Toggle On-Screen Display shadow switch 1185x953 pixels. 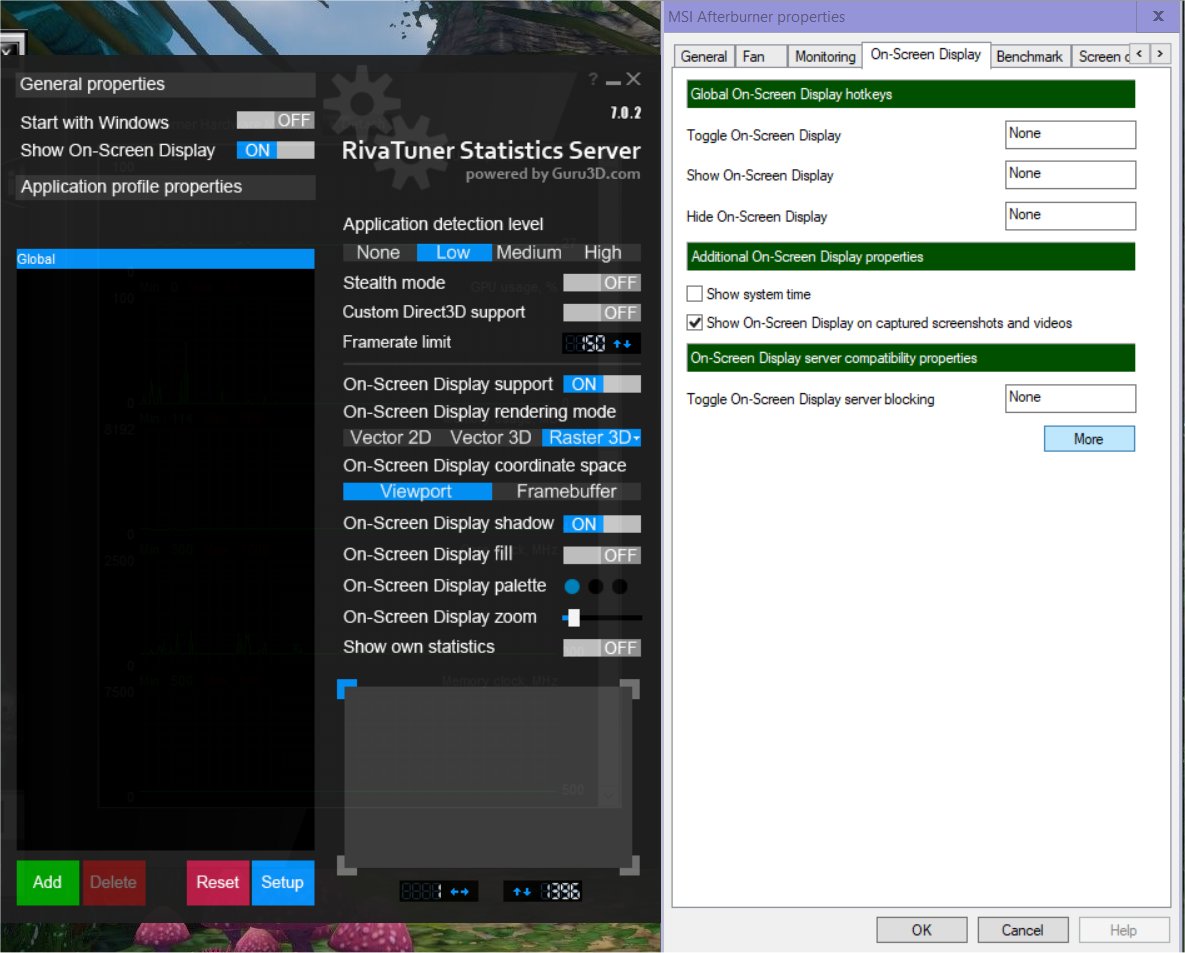coord(602,524)
